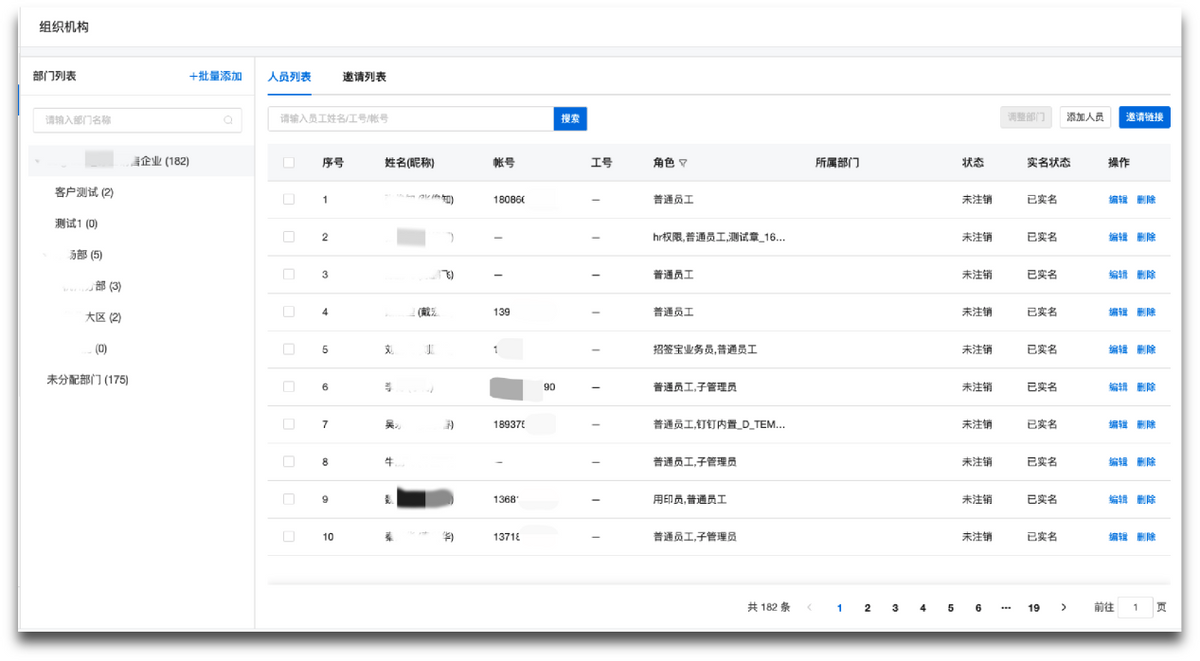Screen dimensions: 1200x661
Task: Check the checkbox for row 1
Action: pyautogui.click(x=289, y=200)
